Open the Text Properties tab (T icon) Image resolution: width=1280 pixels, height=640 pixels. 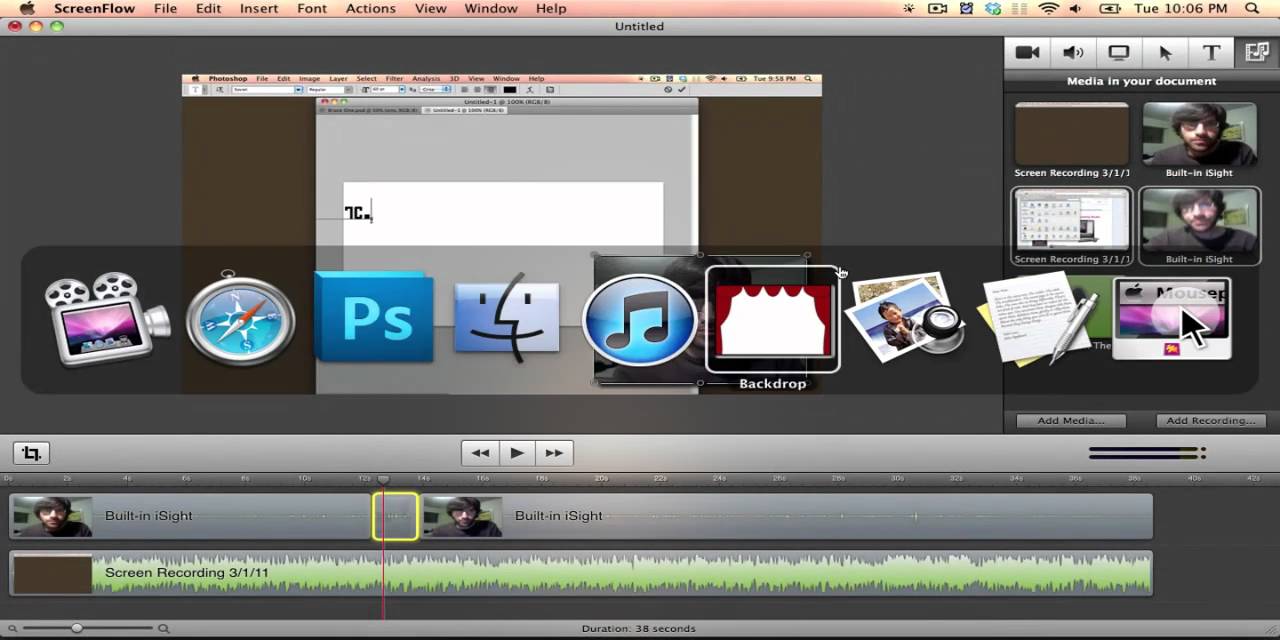1211,53
